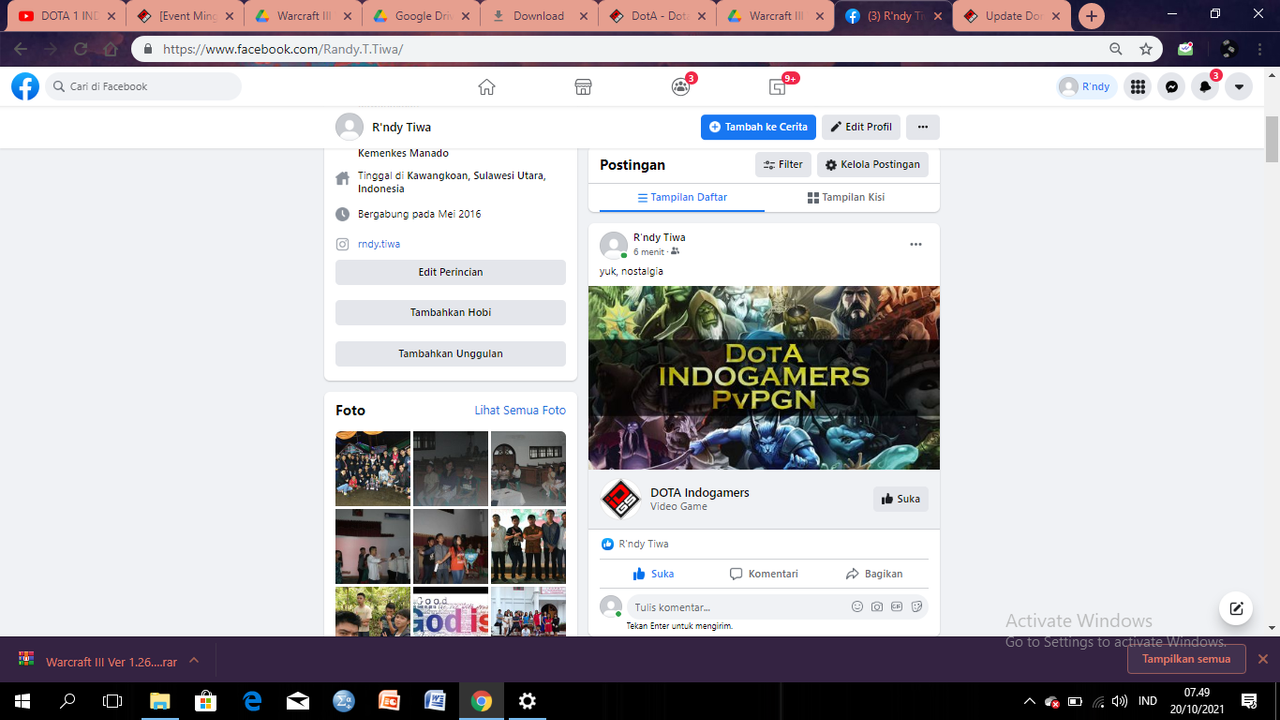Open the rndy.tiwa Instagram link

pos(379,244)
